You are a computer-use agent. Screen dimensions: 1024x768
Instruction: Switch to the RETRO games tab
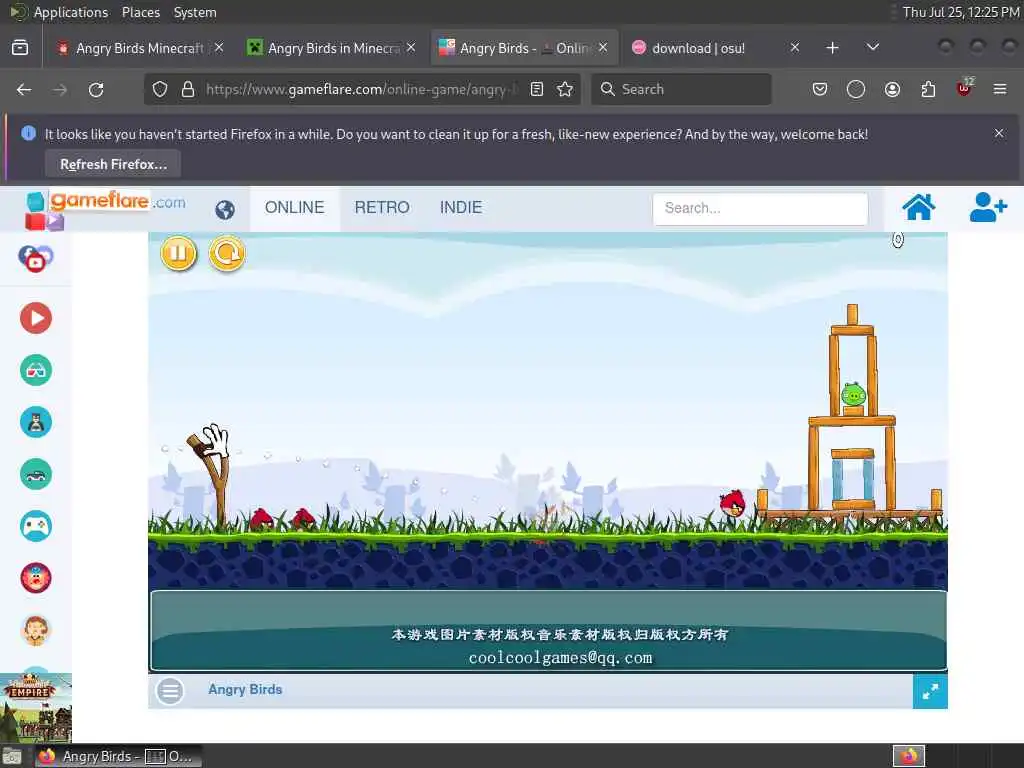coord(382,208)
